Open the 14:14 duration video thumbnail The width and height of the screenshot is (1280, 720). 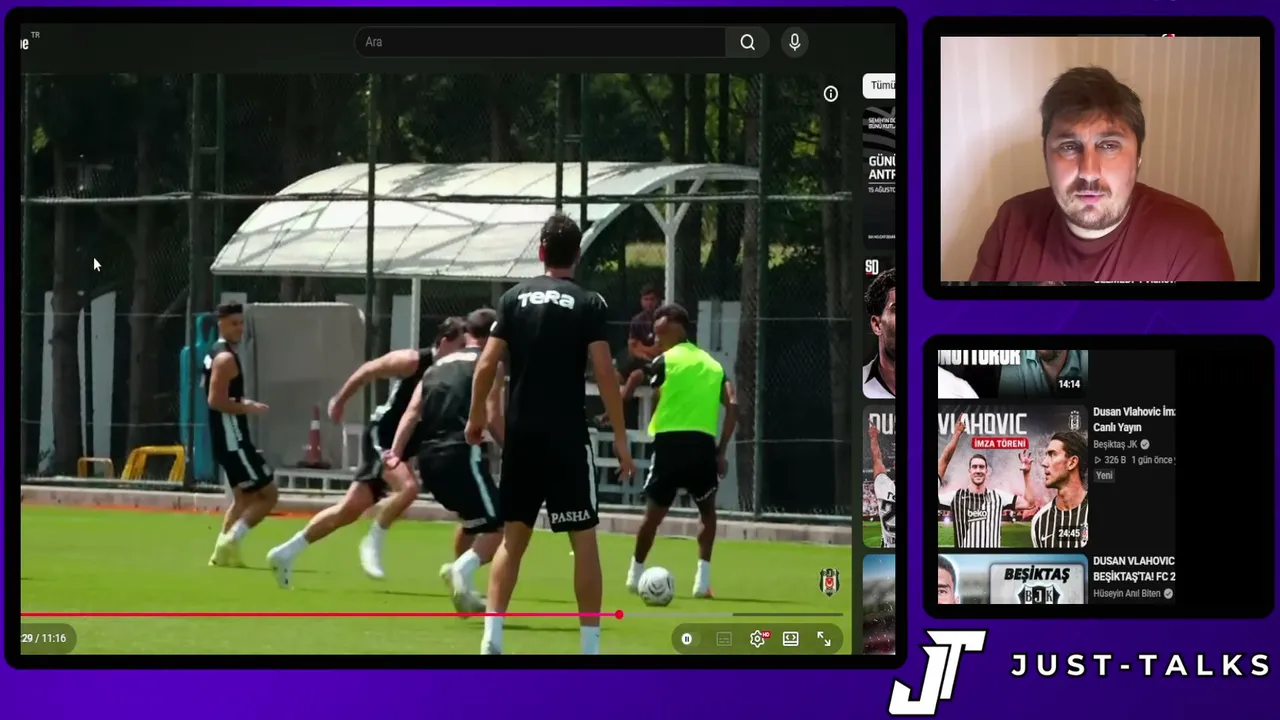coord(1012,374)
